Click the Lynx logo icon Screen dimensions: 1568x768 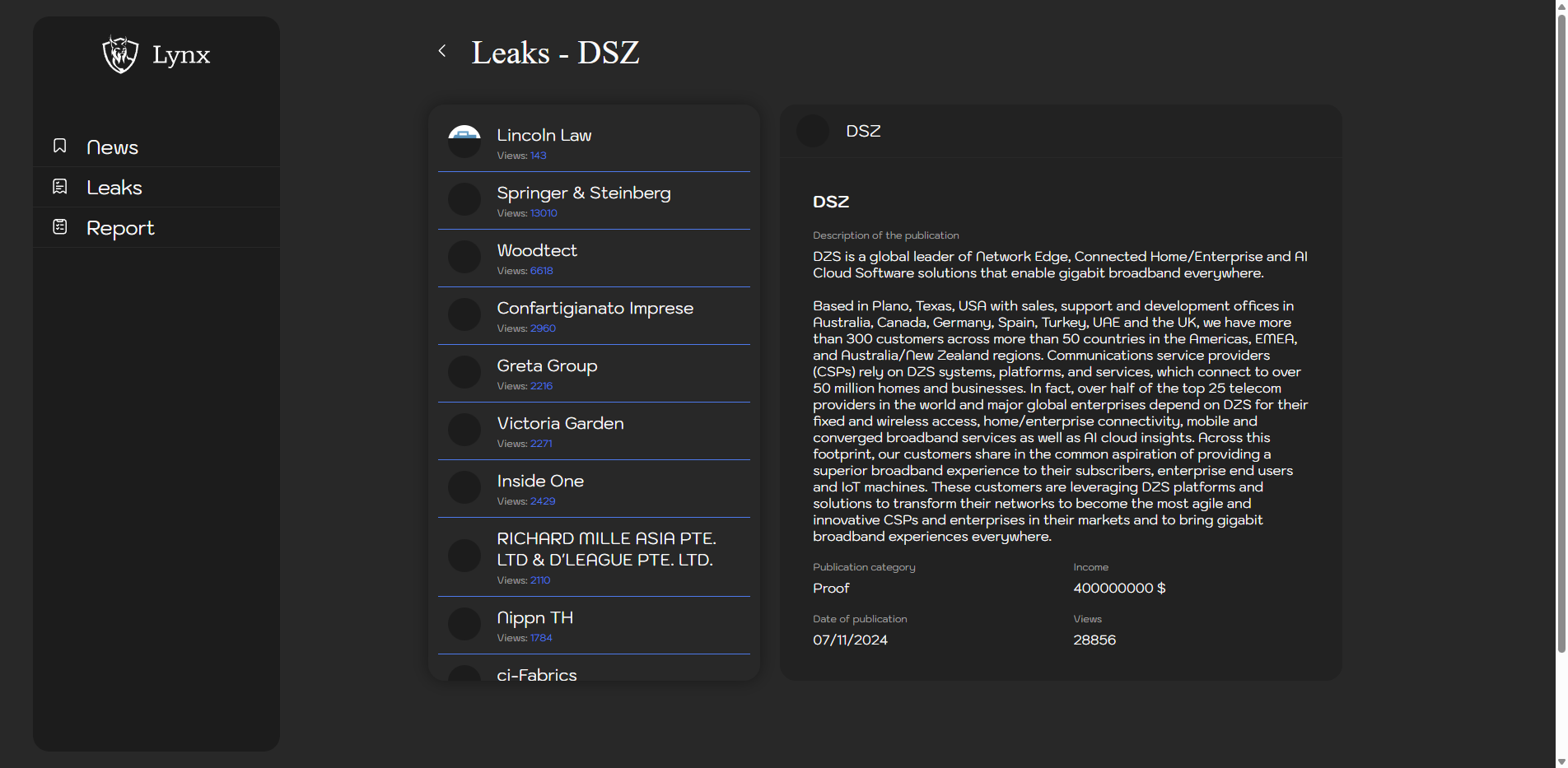point(120,54)
